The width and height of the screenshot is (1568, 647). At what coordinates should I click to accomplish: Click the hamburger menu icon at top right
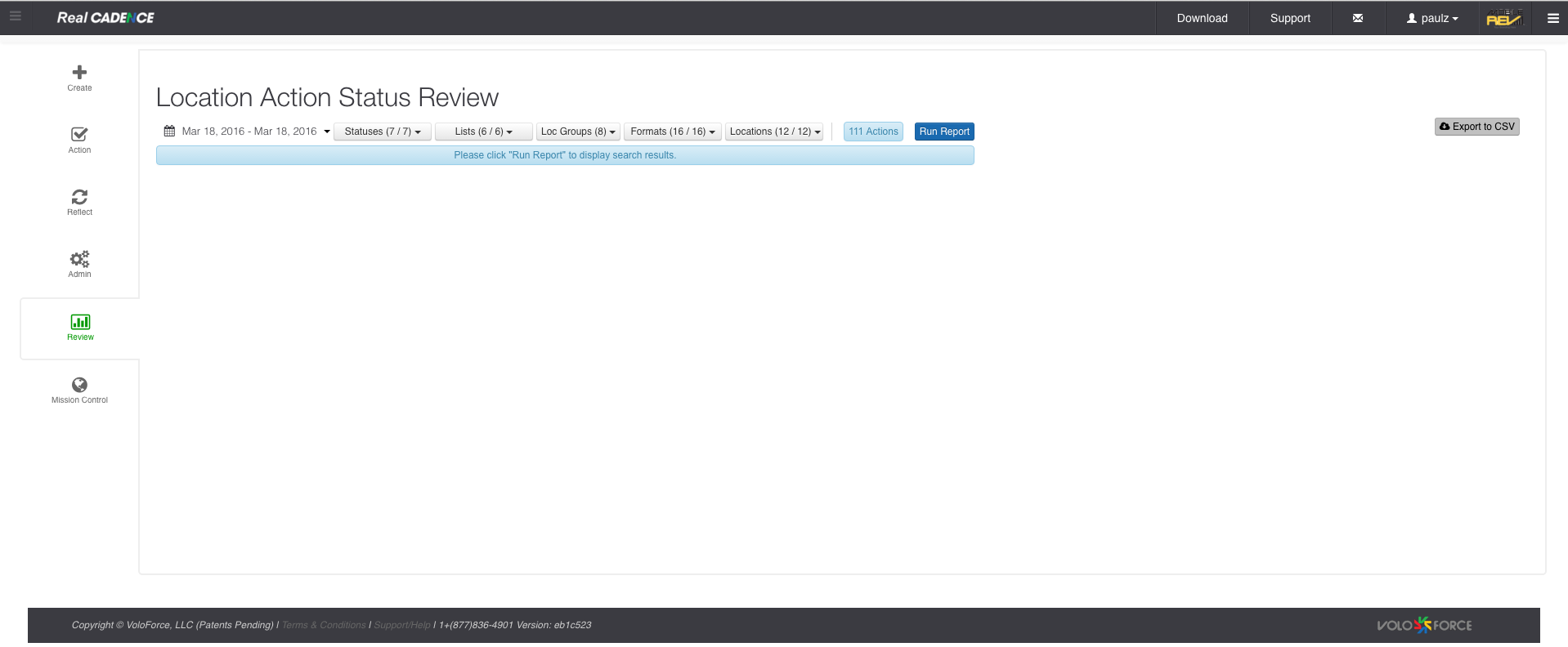pos(1552,18)
